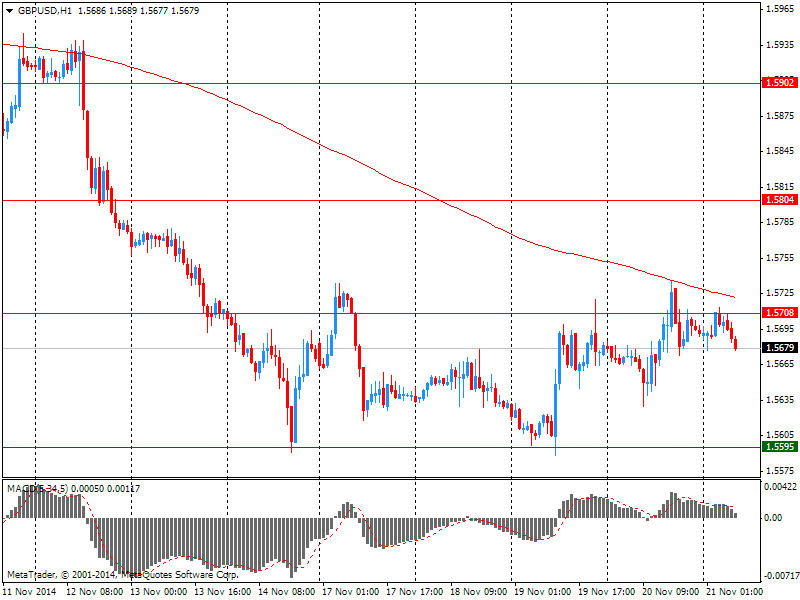Click the 1.5575 price scale value
The width and height of the screenshot is (800, 600).
coord(780,470)
